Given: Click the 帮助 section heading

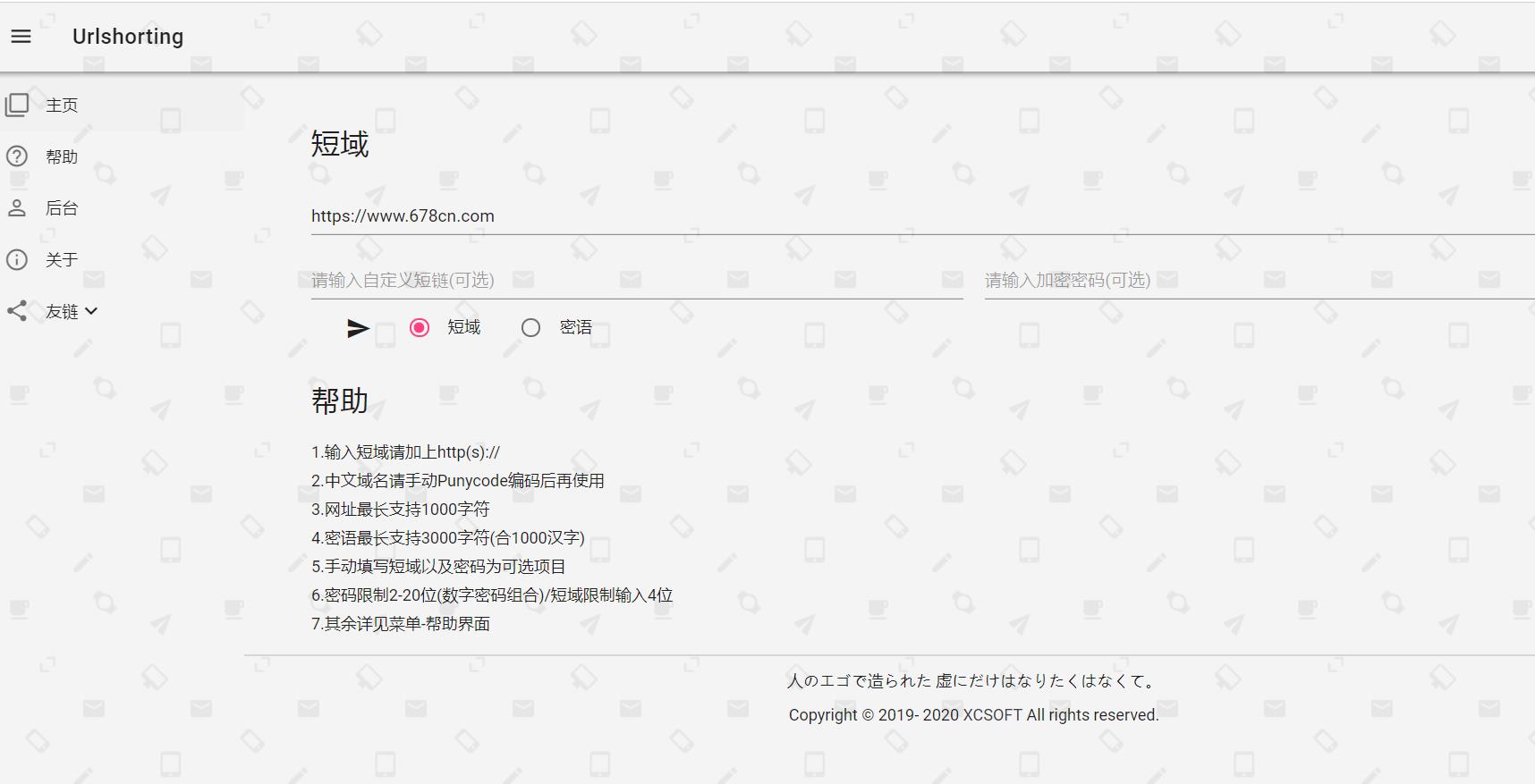Looking at the screenshot, I should (340, 400).
